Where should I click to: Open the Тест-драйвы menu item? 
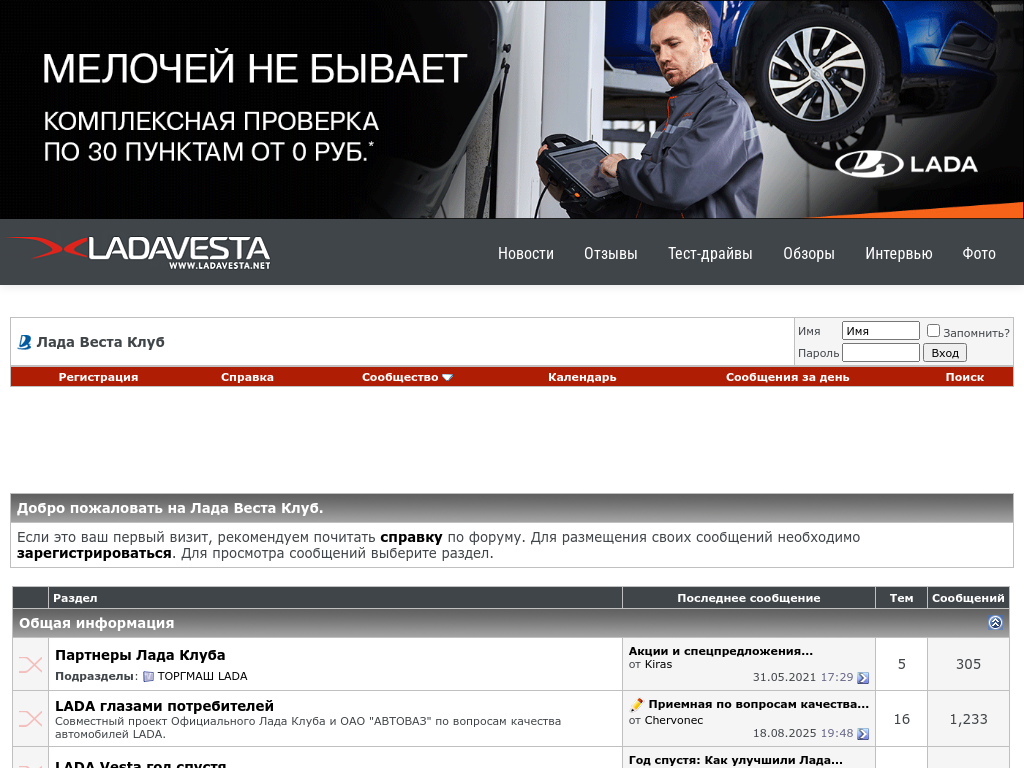(710, 254)
